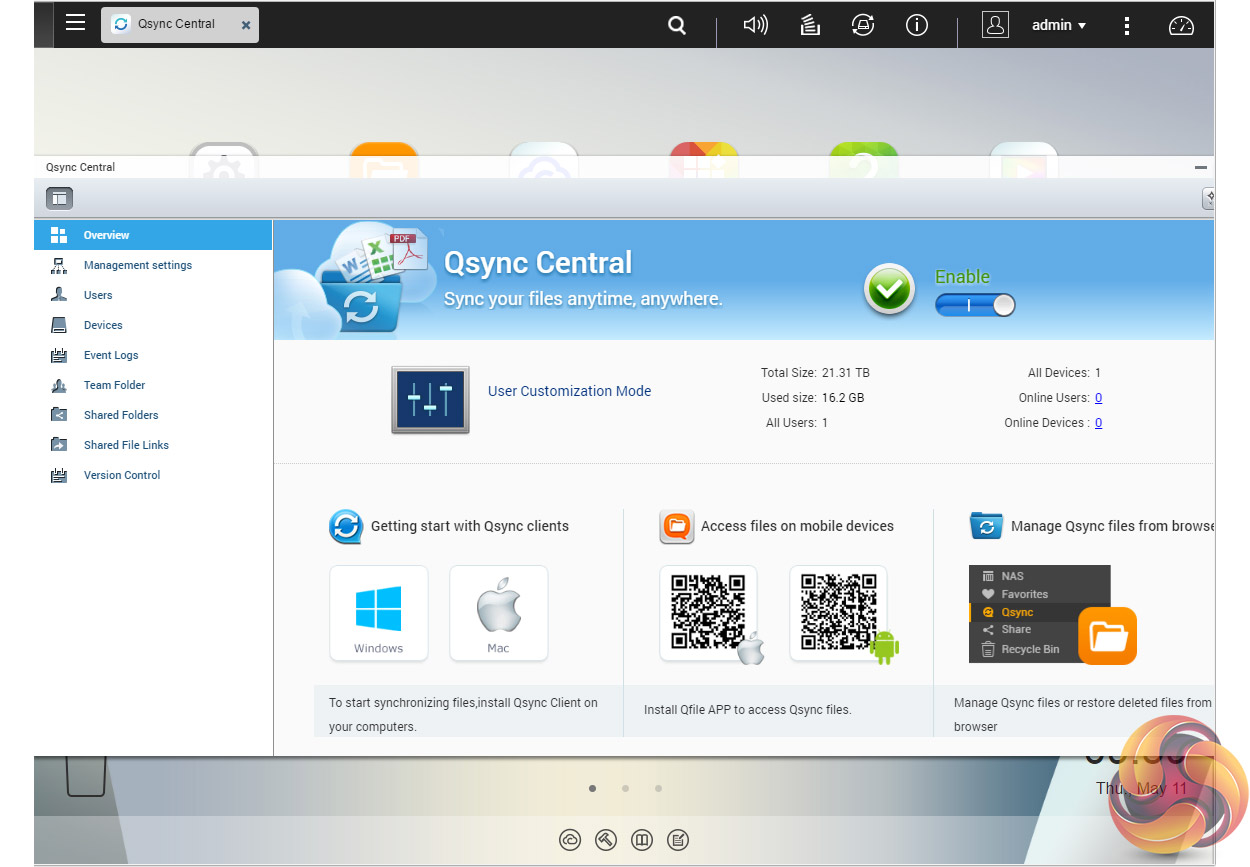
Task: Open the volume control icon
Action: pos(755,26)
